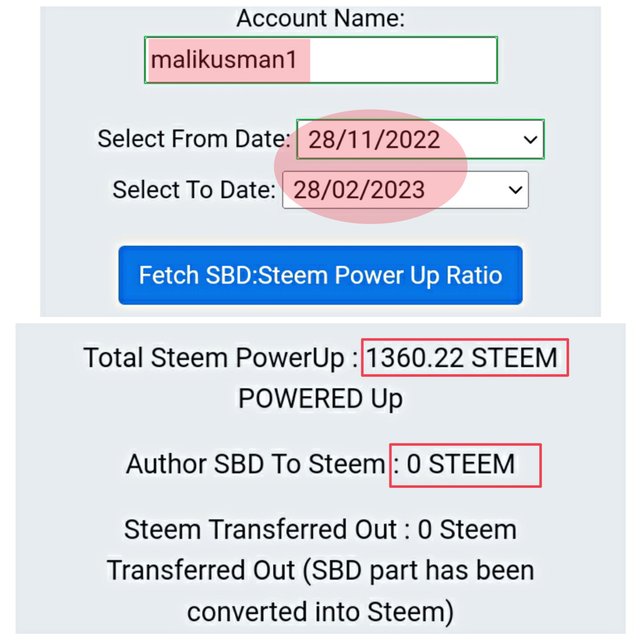Click the chevron arrow on From Date
Screen dimensions: 640x640
click(x=531, y=140)
